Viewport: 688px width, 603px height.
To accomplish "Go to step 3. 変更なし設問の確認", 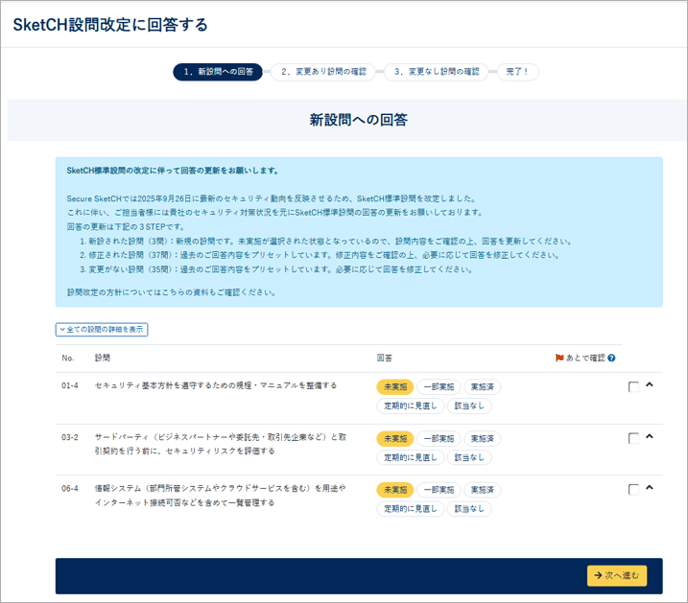I will point(437,72).
